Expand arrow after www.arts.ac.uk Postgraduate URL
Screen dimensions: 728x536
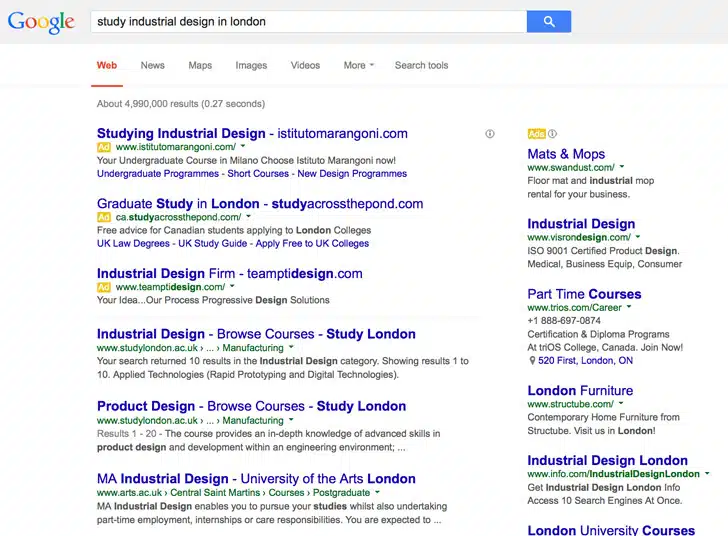tap(377, 492)
